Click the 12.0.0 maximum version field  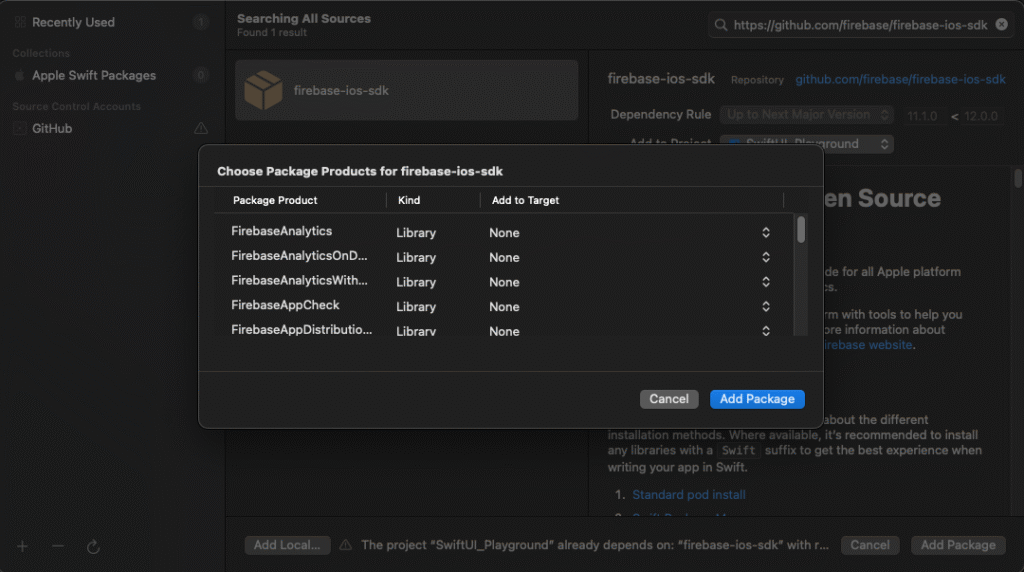(981, 116)
